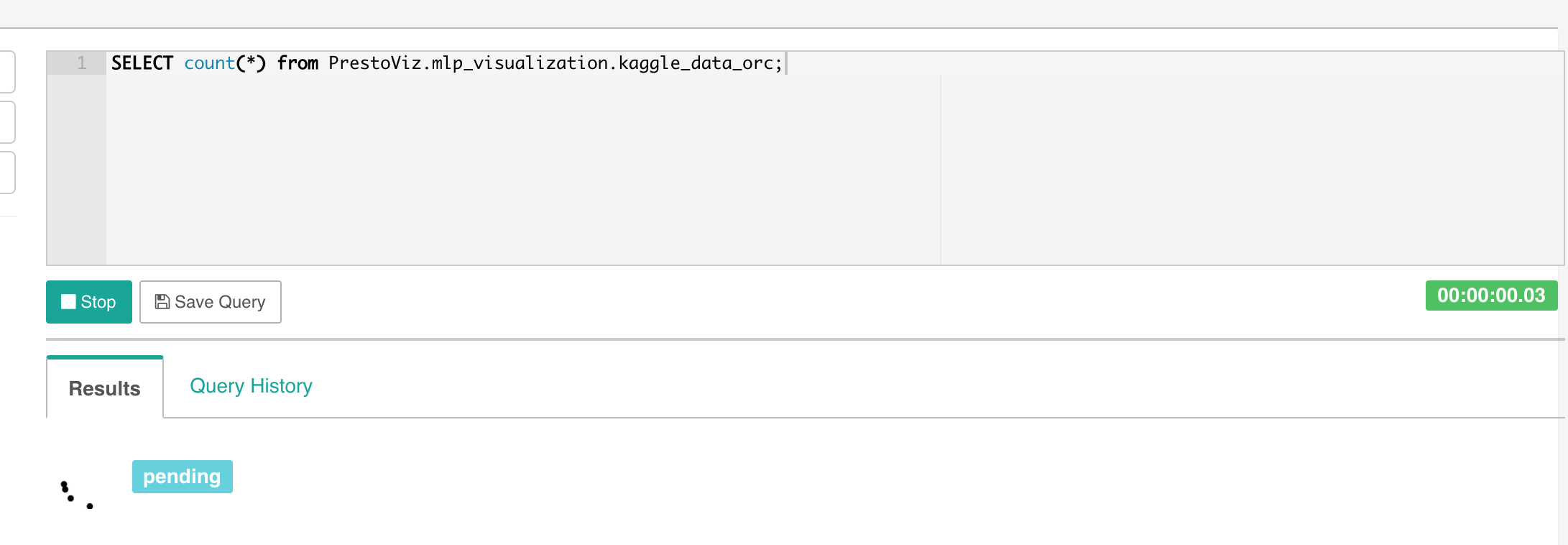Viewport: 1568px width, 545px height.
Task: Click the topmost sidebar button on left edge
Action: [x=6, y=70]
